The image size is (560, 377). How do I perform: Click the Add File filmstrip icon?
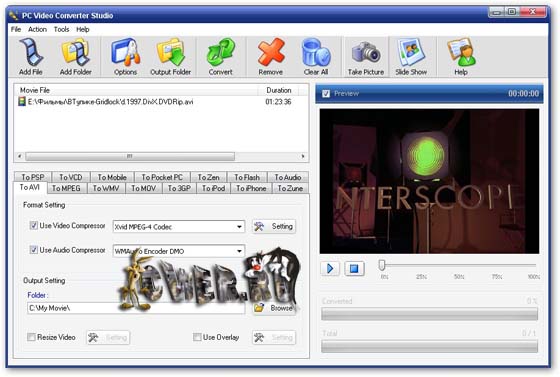(31, 52)
